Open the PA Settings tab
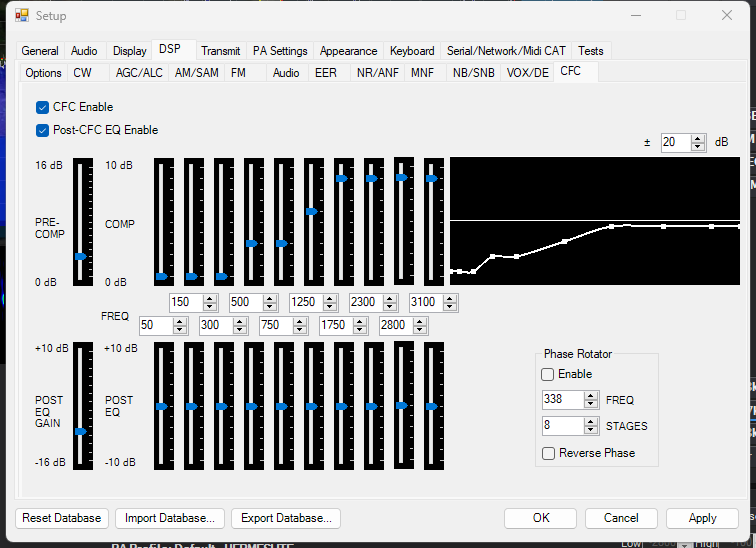 [x=280, y=51]
